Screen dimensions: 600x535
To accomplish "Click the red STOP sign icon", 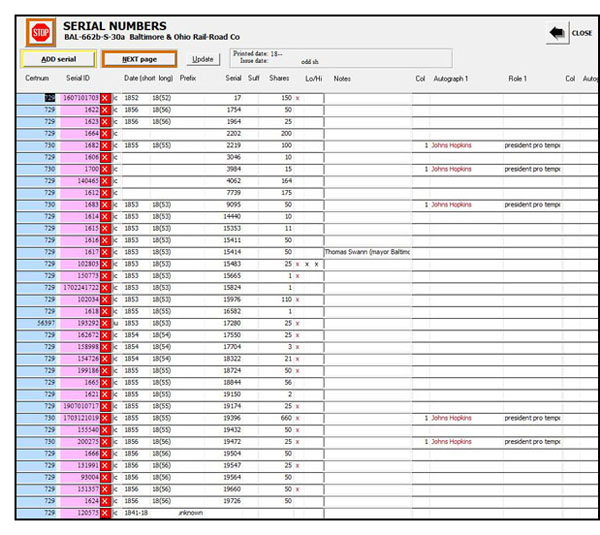I will [41, 33].
